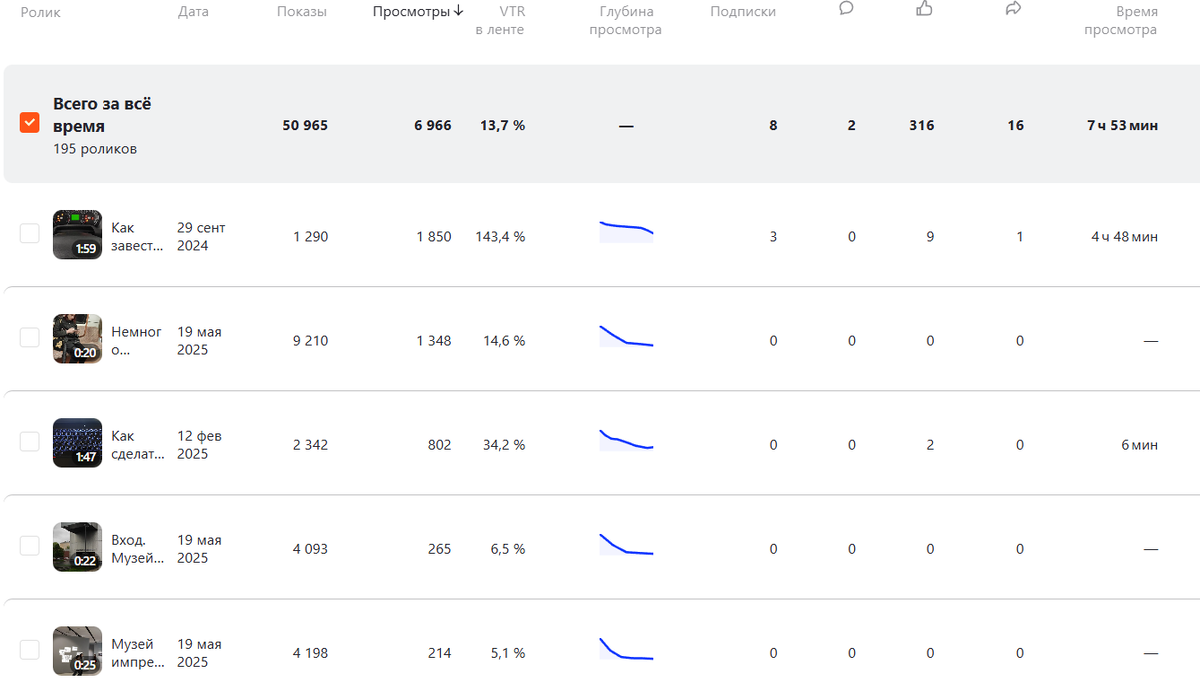Open the video titled Музей импре…
1200x691 pixels.
pos(137,653)
